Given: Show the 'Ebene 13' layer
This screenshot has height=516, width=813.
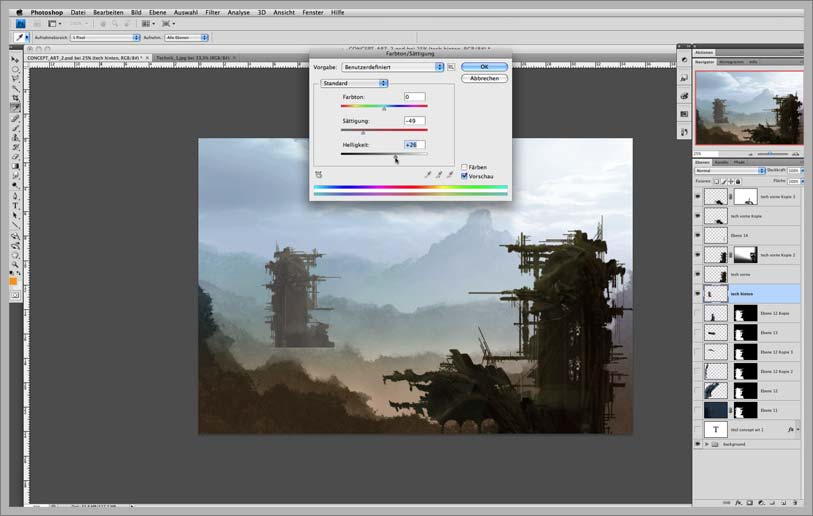Looking at the screenshot, I should pyautogui.click(x=697, y=332).
